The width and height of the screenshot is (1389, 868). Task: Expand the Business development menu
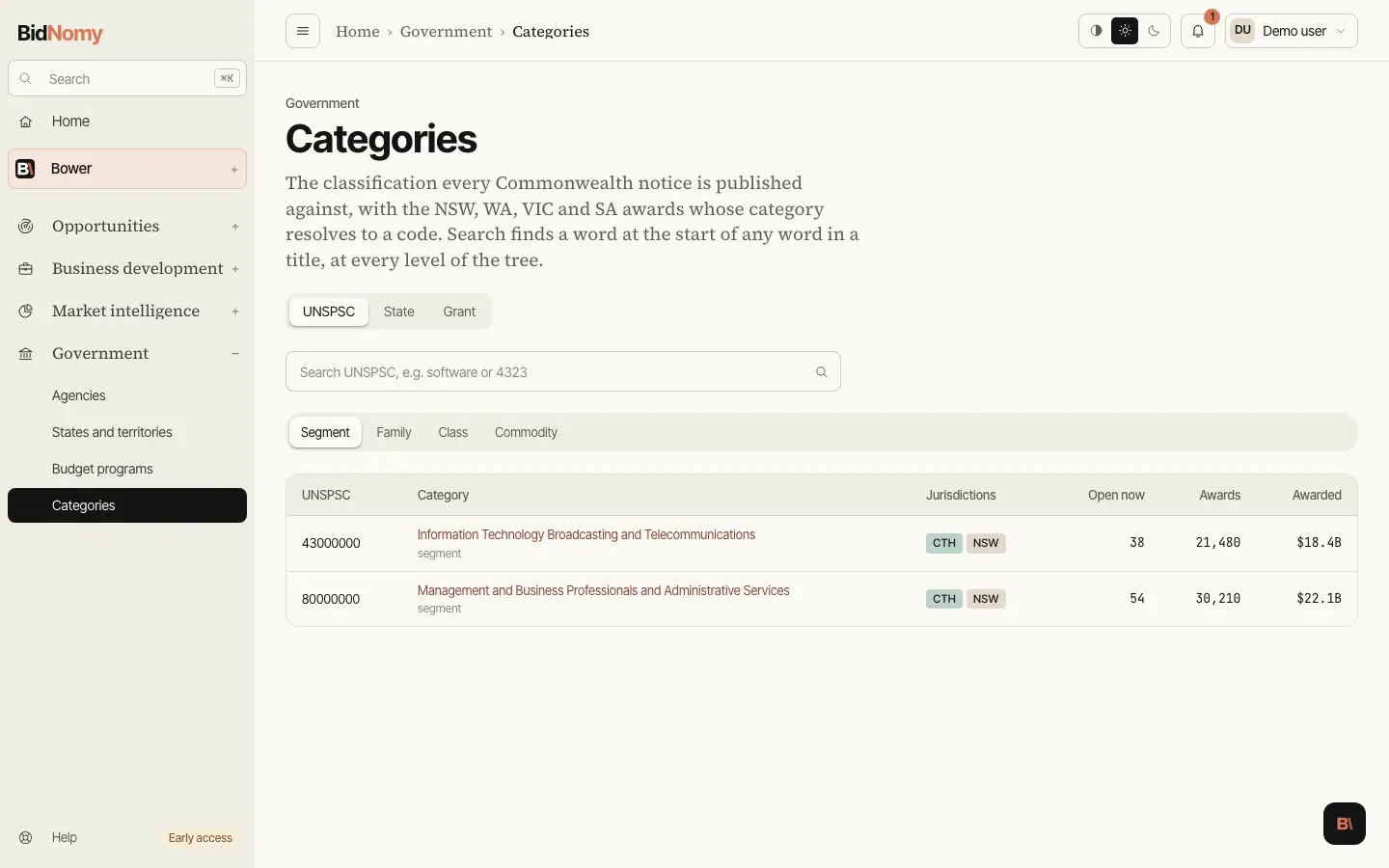(x=235, y=269)
